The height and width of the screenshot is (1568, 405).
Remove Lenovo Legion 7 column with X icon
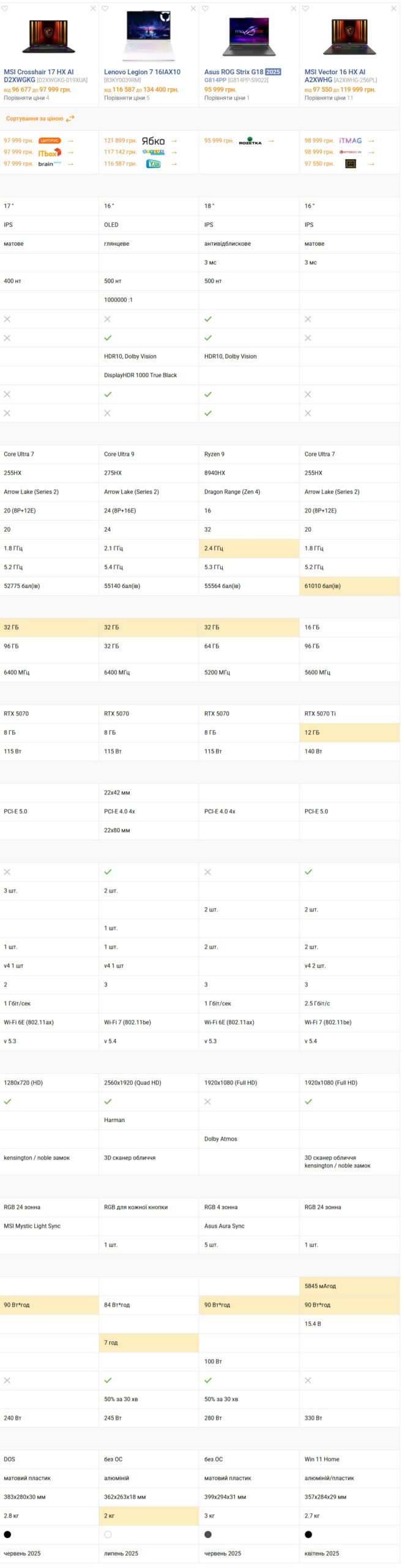(193, 9)
